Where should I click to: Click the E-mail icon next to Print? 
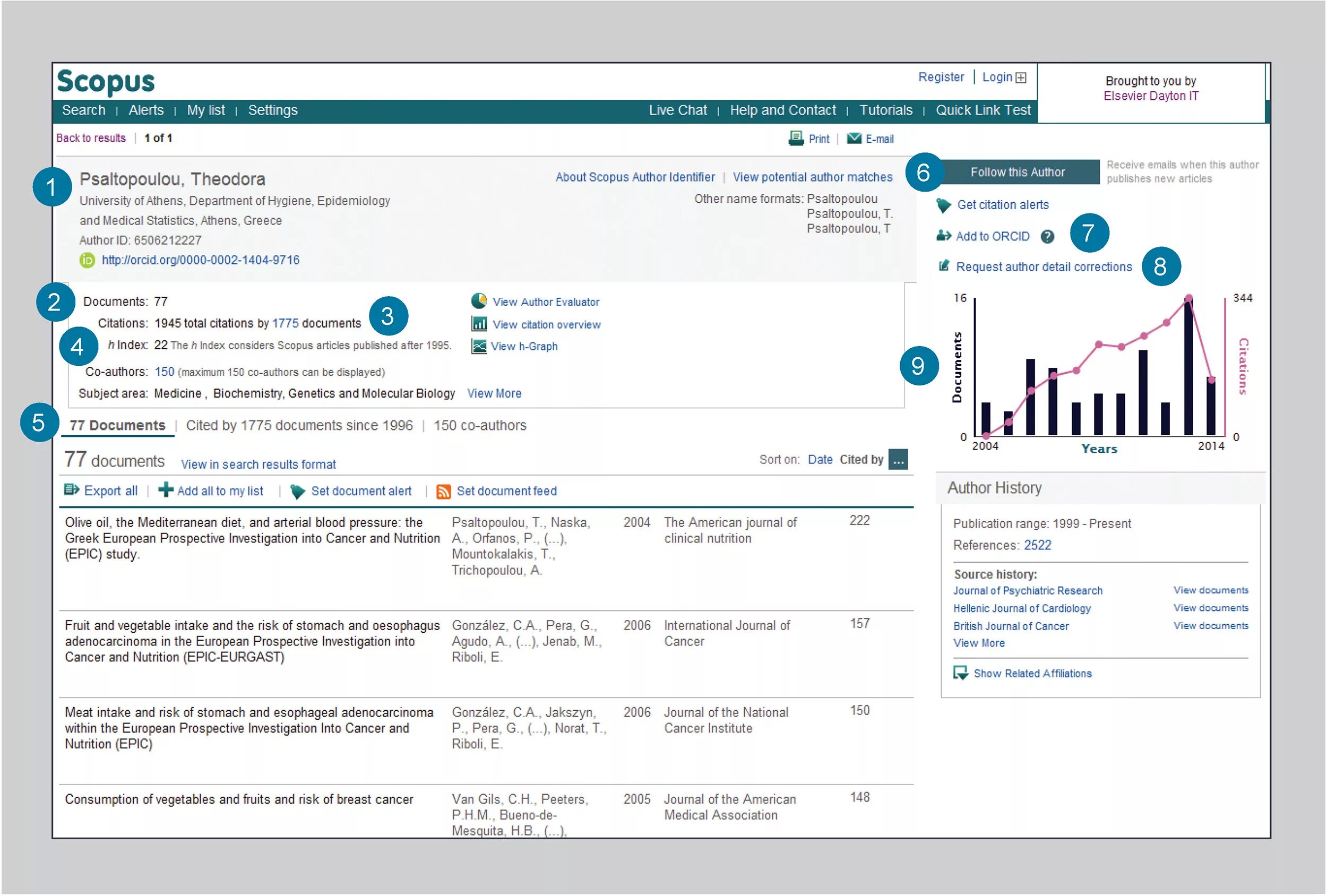(855, 138)
